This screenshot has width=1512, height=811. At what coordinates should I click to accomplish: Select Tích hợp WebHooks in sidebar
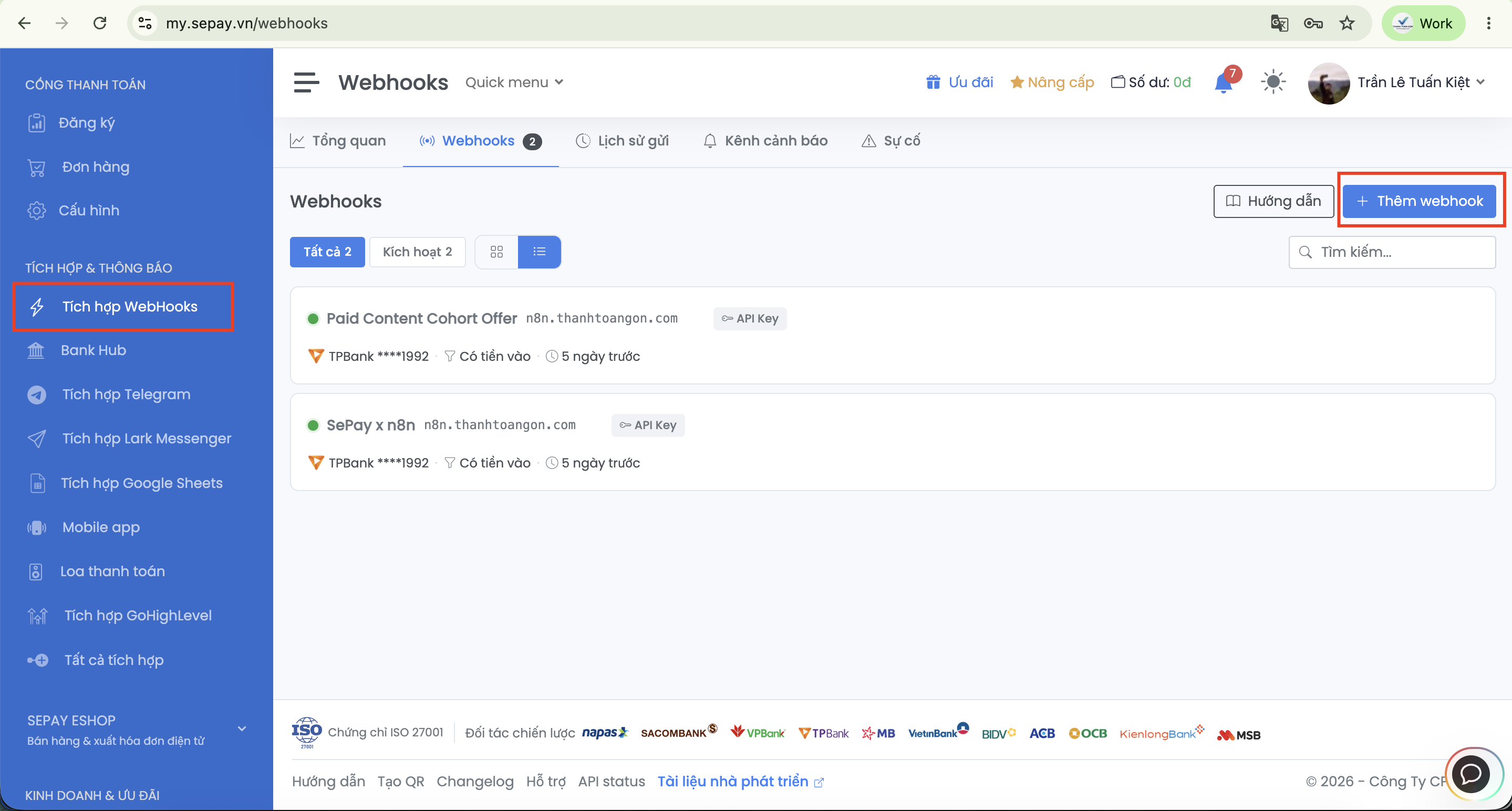[123, 306]
